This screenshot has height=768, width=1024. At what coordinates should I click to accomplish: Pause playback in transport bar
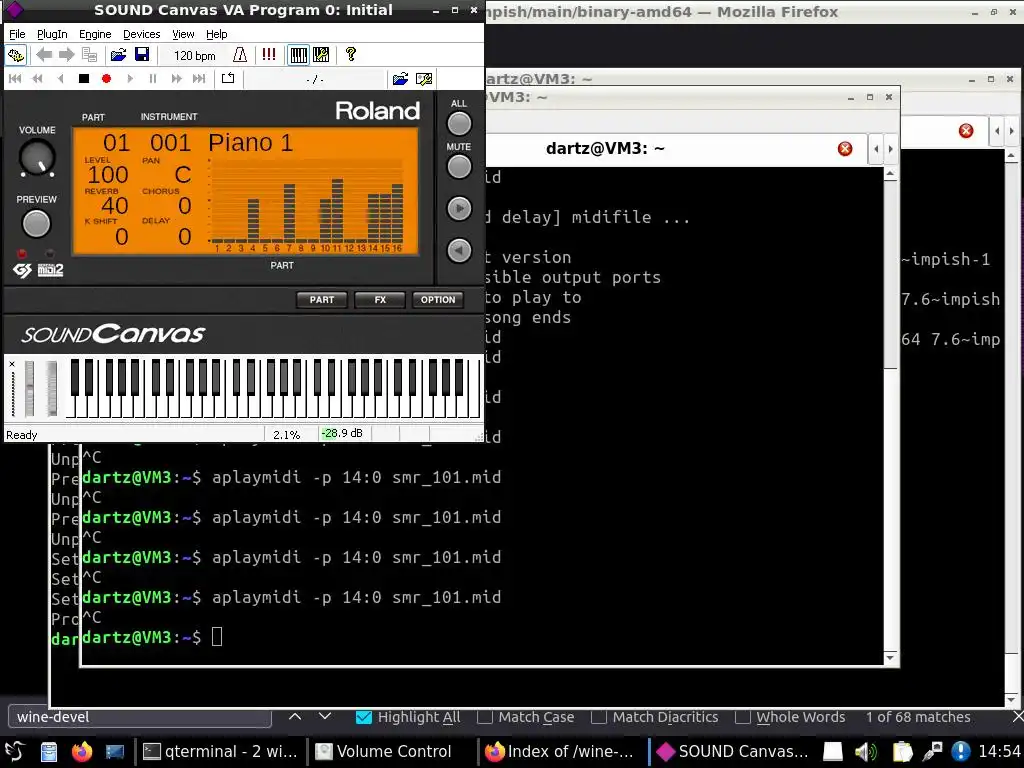[153, 79]
